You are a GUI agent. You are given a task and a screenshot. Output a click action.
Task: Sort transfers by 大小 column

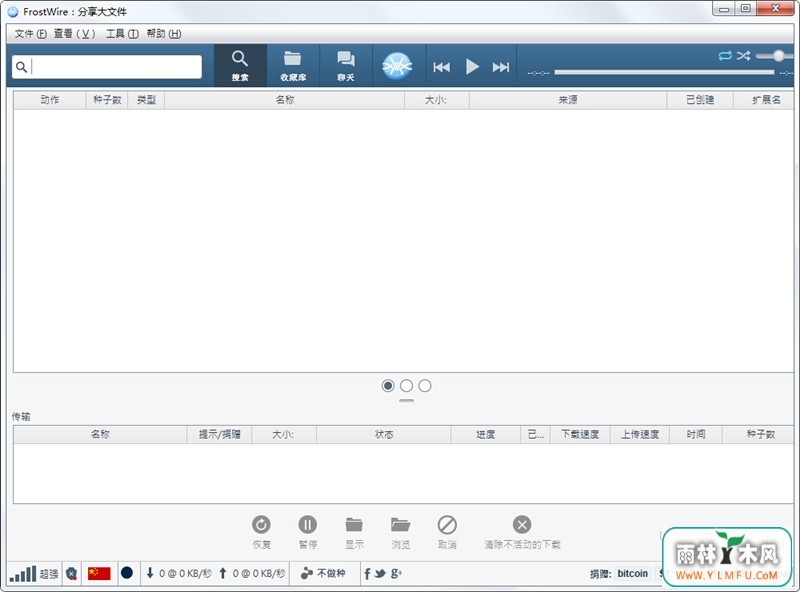(283, 434)
